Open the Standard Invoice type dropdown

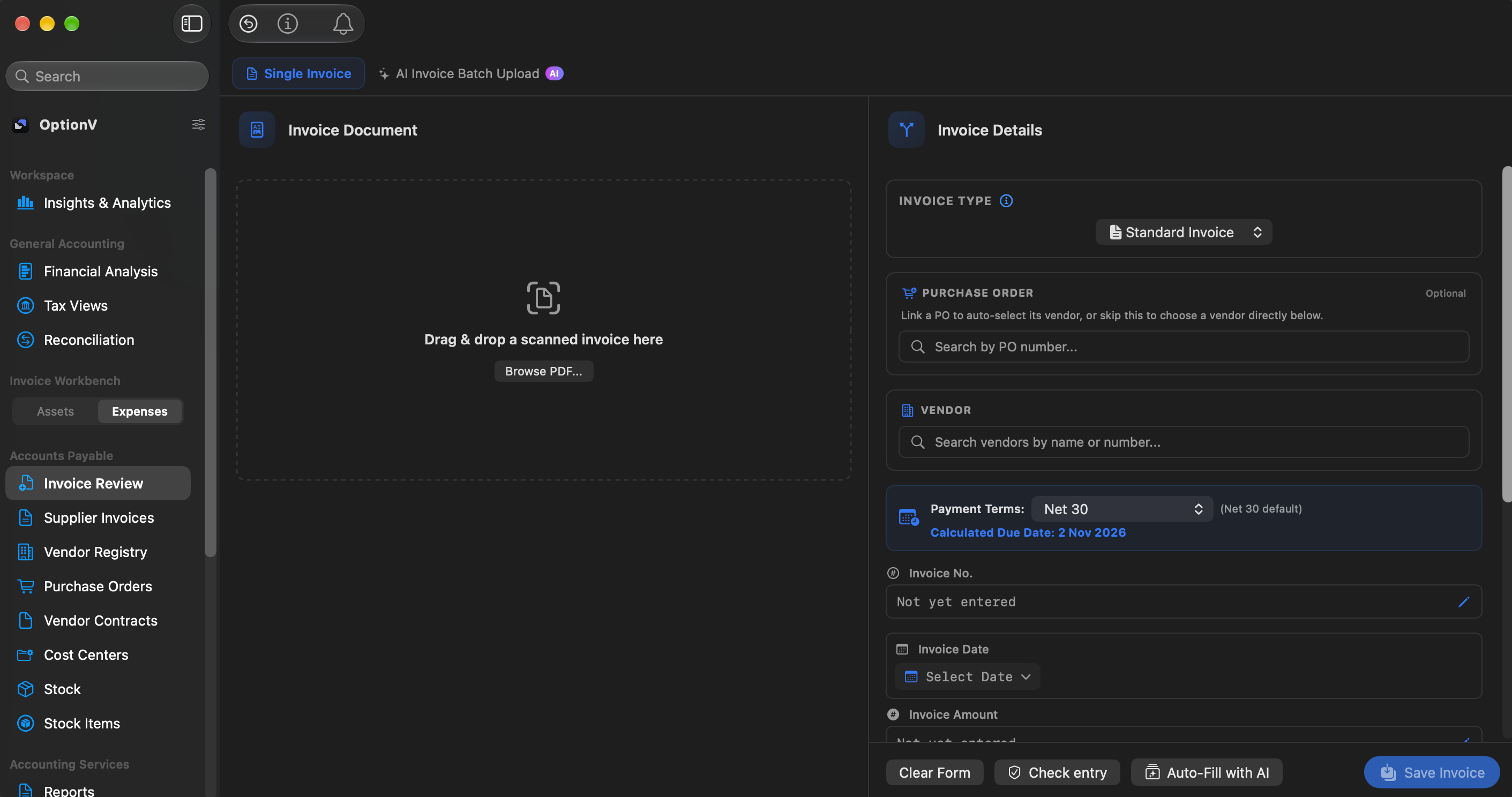(1184, 232)
